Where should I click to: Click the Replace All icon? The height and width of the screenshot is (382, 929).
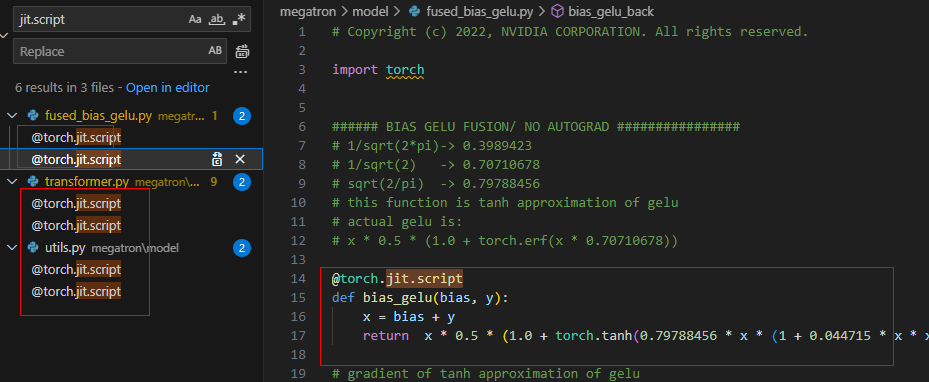coord(242,52)
